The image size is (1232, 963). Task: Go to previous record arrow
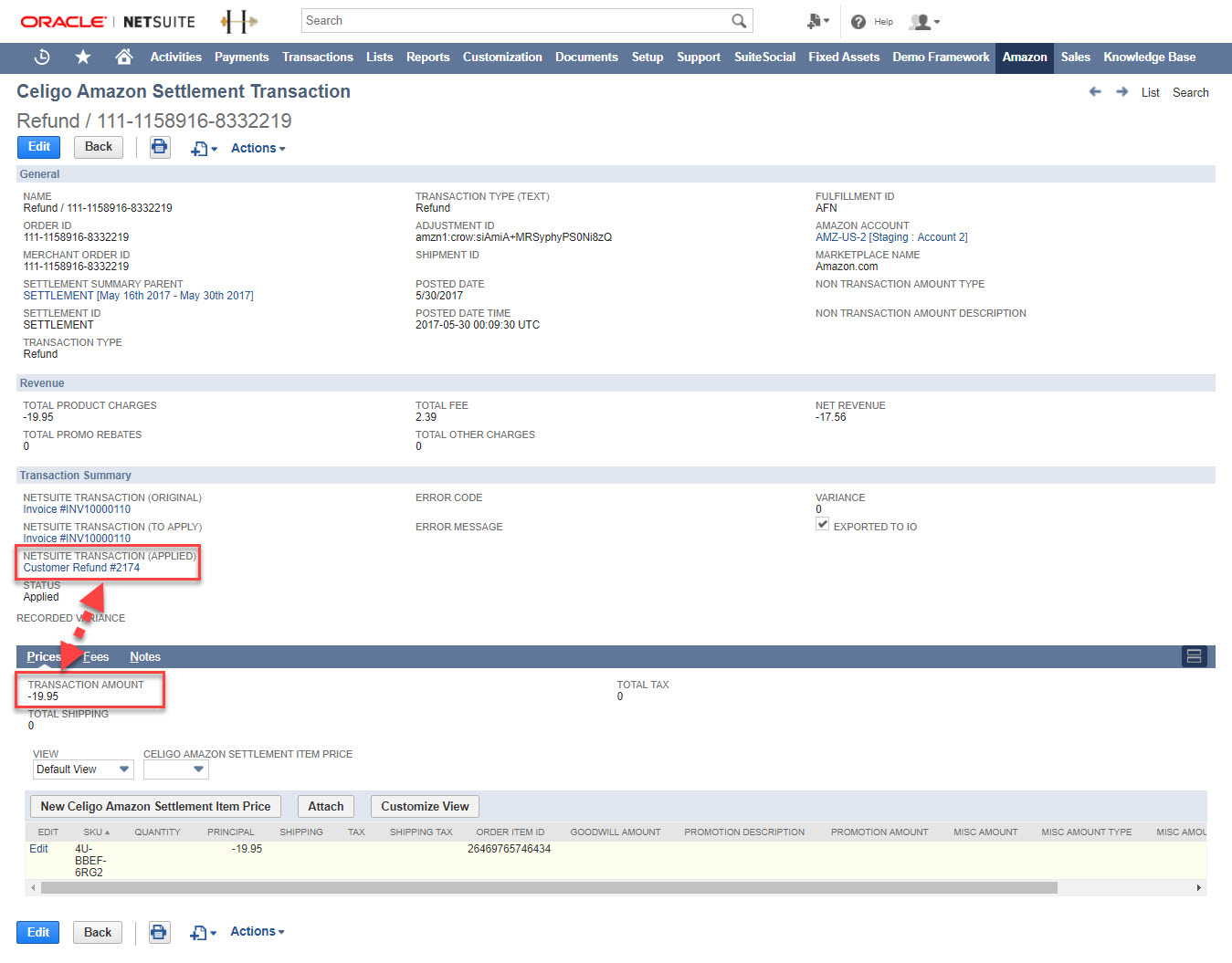pos(1095,92)
